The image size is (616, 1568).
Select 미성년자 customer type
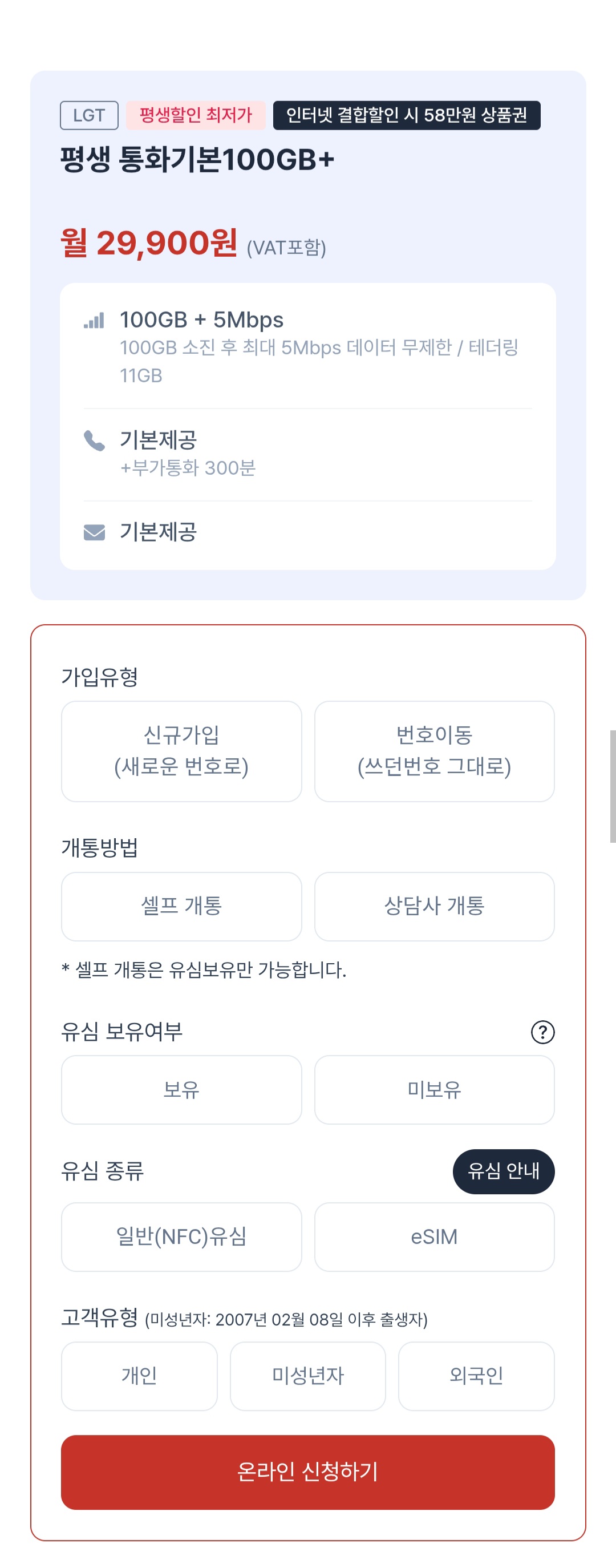tap(308, 1375)
